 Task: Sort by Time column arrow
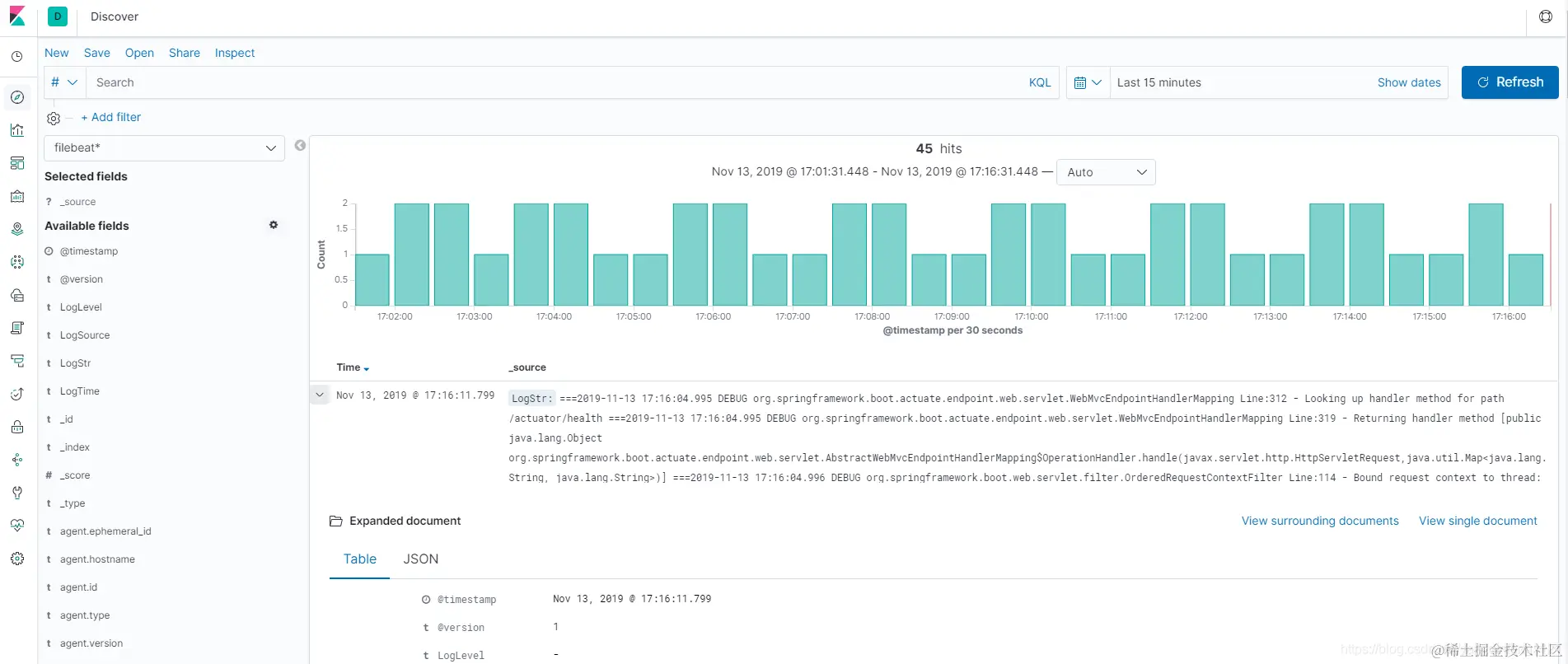pyautogui.click(x=367, y=368)
